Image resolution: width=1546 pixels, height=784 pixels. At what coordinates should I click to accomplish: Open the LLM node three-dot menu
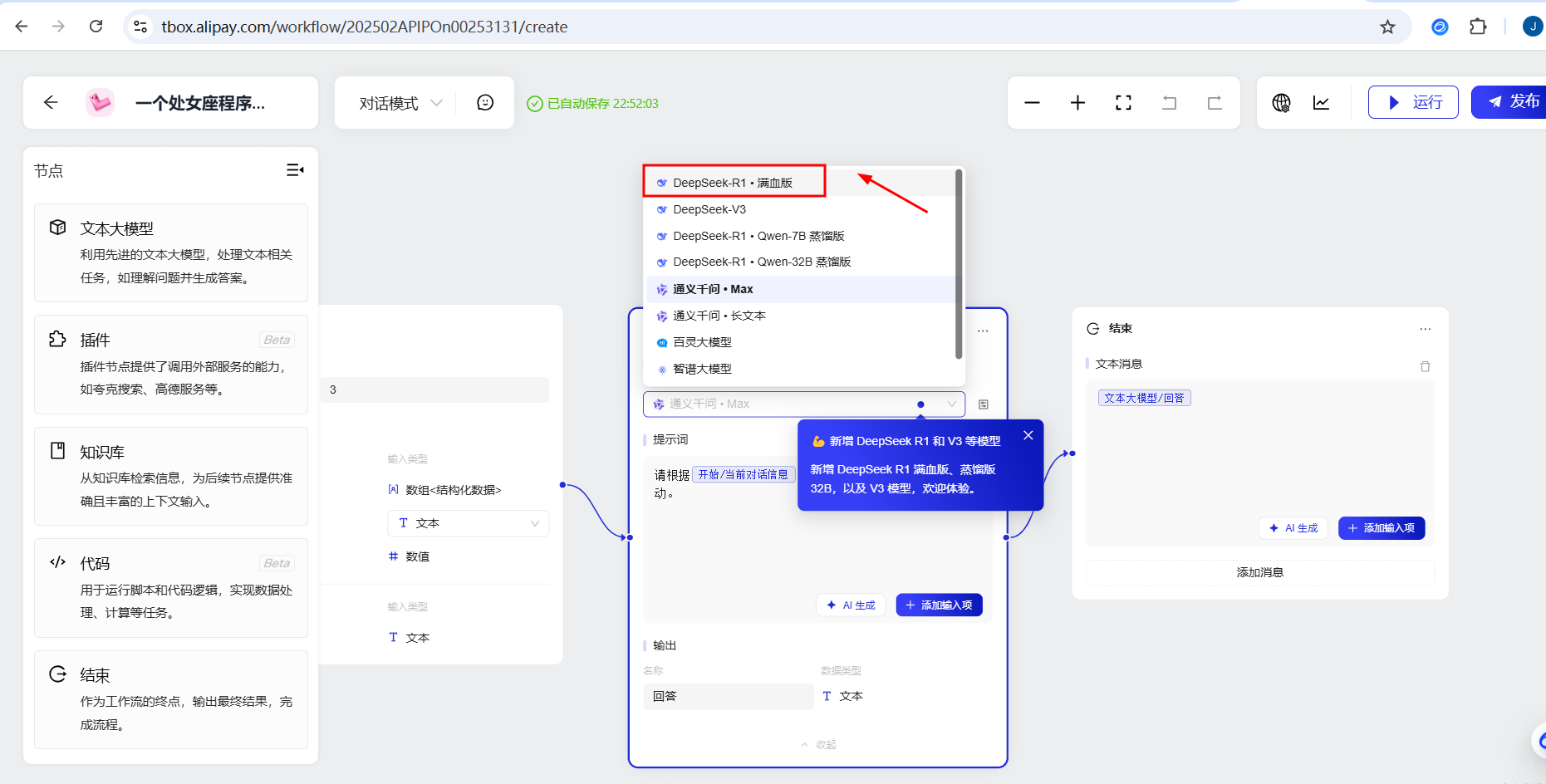[983, 331]
